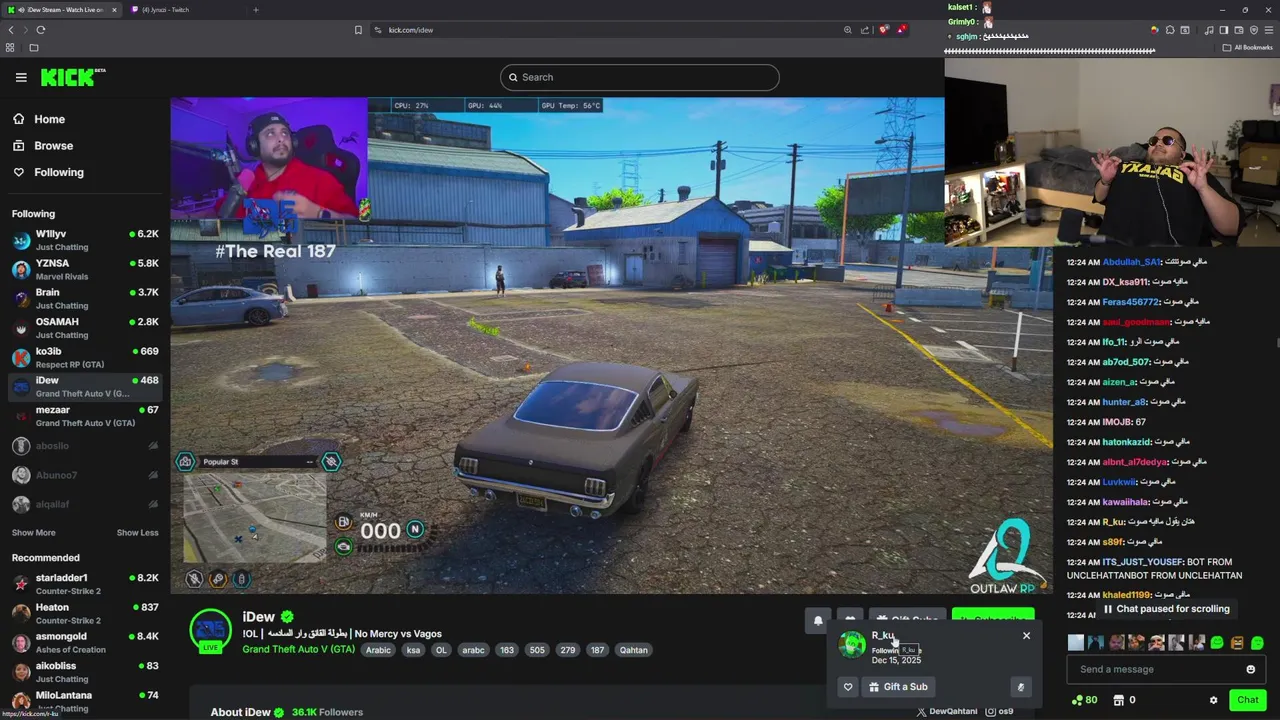
Task: Open MiloLantana recommended channel
Action: [x=85, y=701]
